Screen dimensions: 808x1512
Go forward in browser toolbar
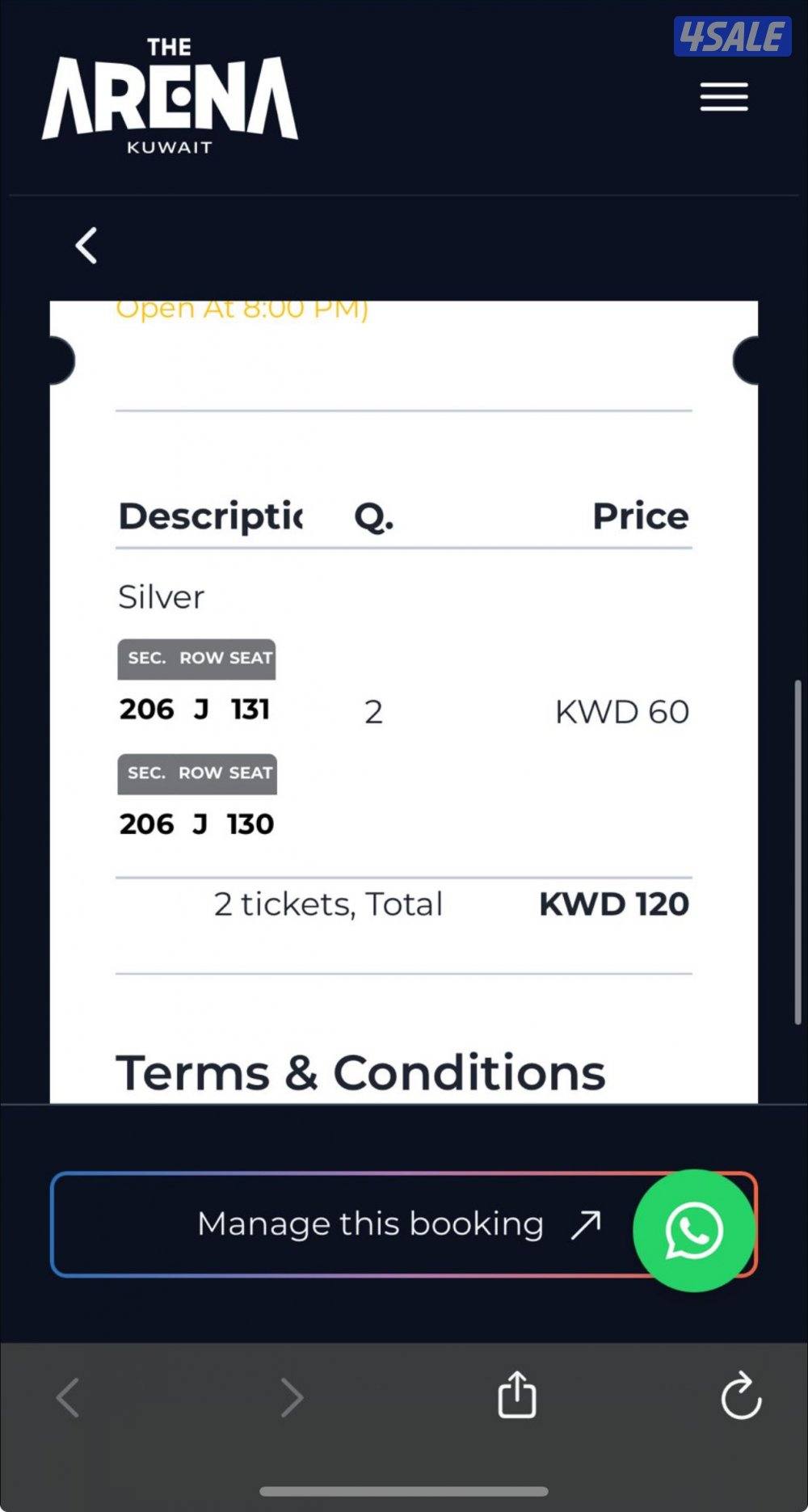point(292,1397)
